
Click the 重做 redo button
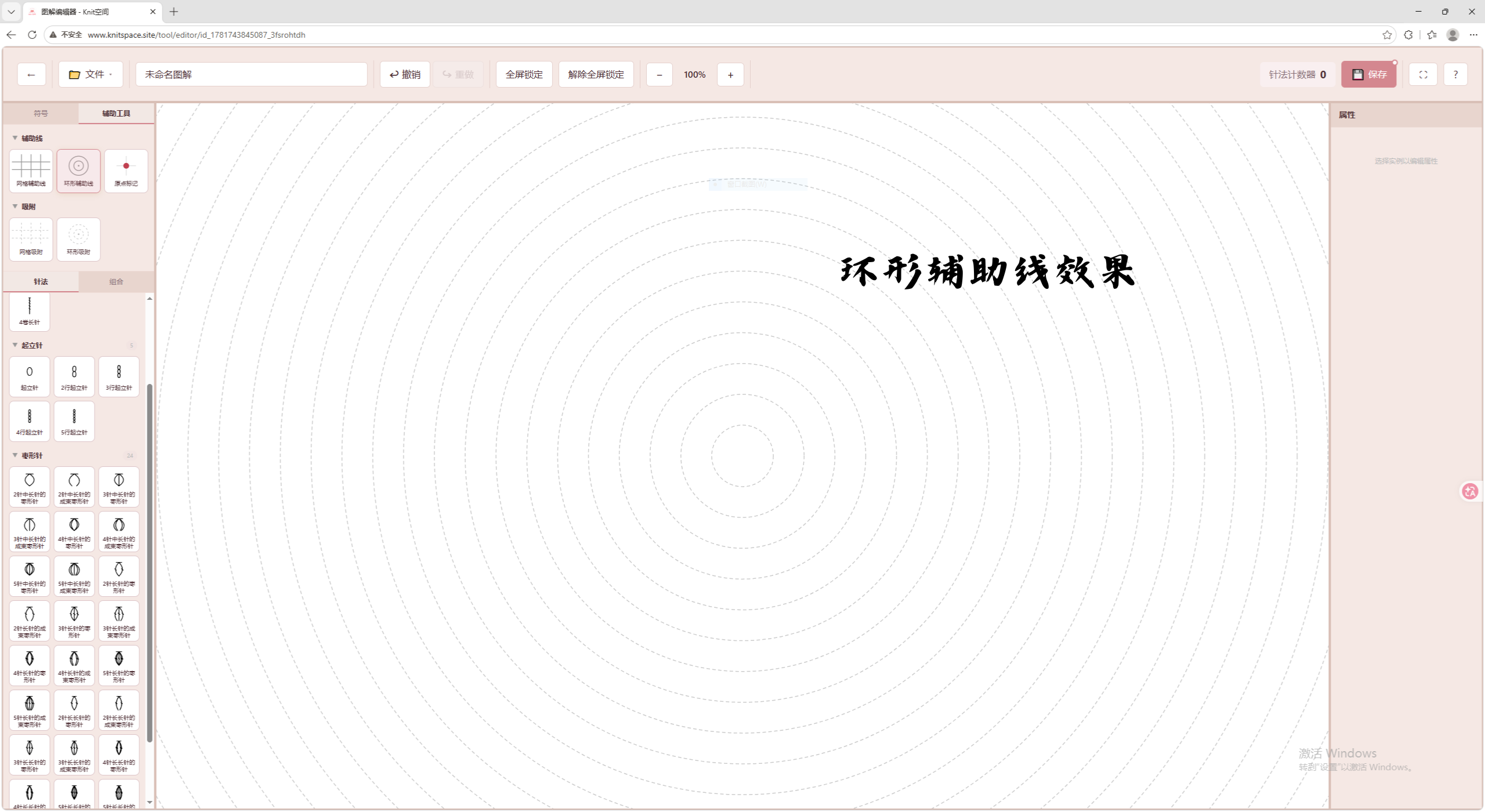tap(458, 74)
